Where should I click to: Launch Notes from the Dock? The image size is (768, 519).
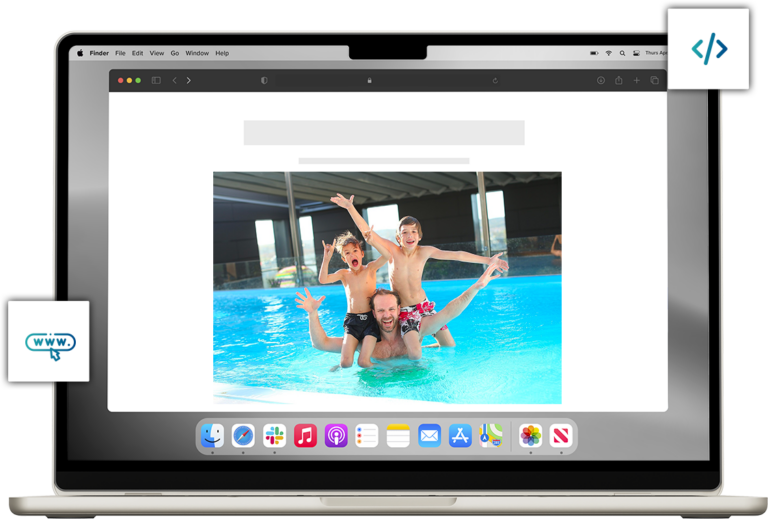pyautogui.click(x=398, y=435)
